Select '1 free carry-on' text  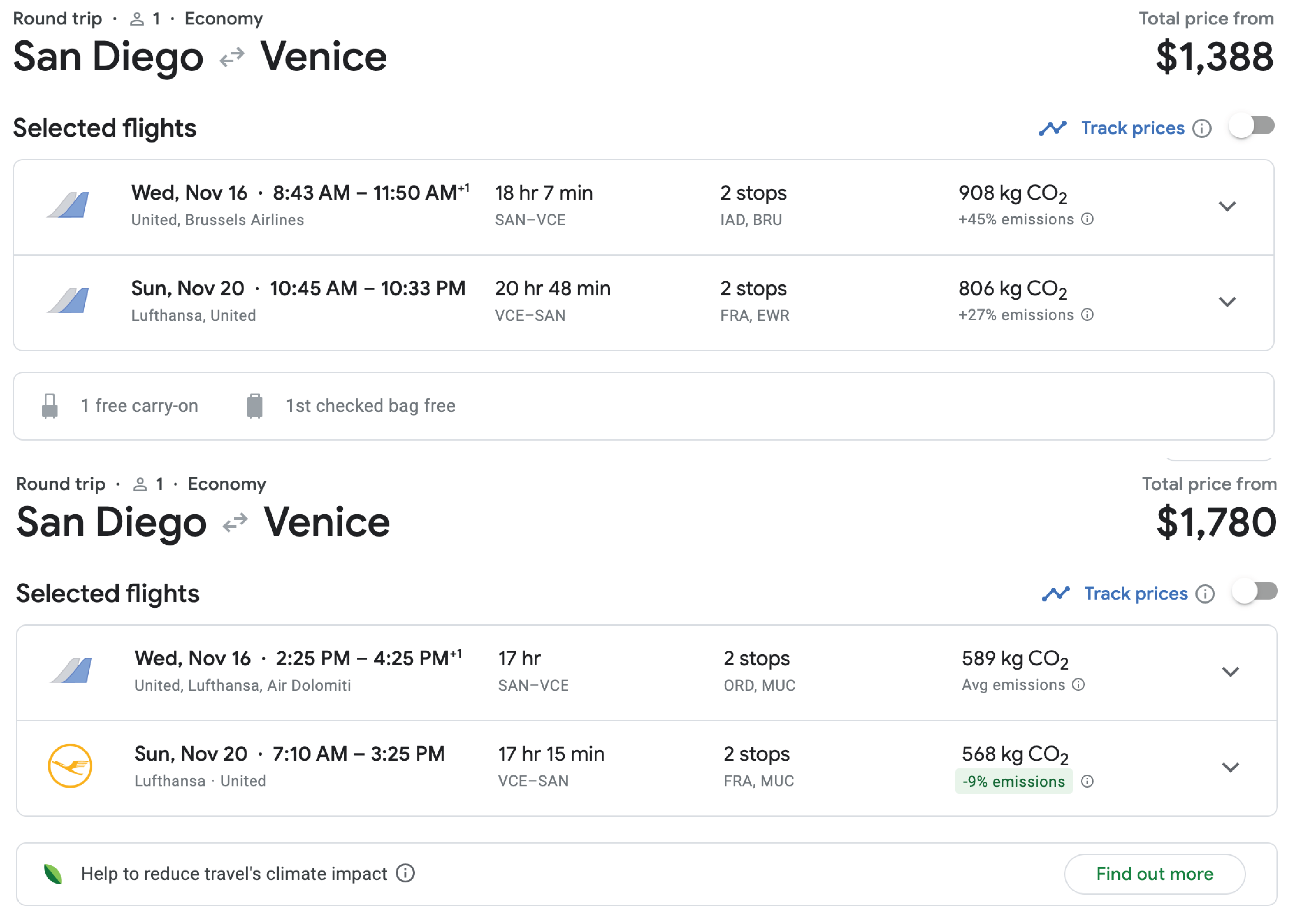(139, 406)
